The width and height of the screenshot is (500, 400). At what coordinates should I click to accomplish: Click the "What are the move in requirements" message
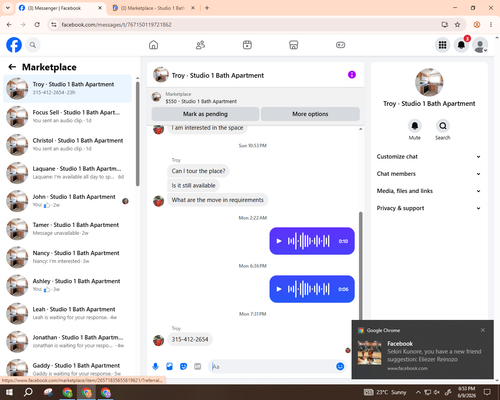tap(218, 200)
